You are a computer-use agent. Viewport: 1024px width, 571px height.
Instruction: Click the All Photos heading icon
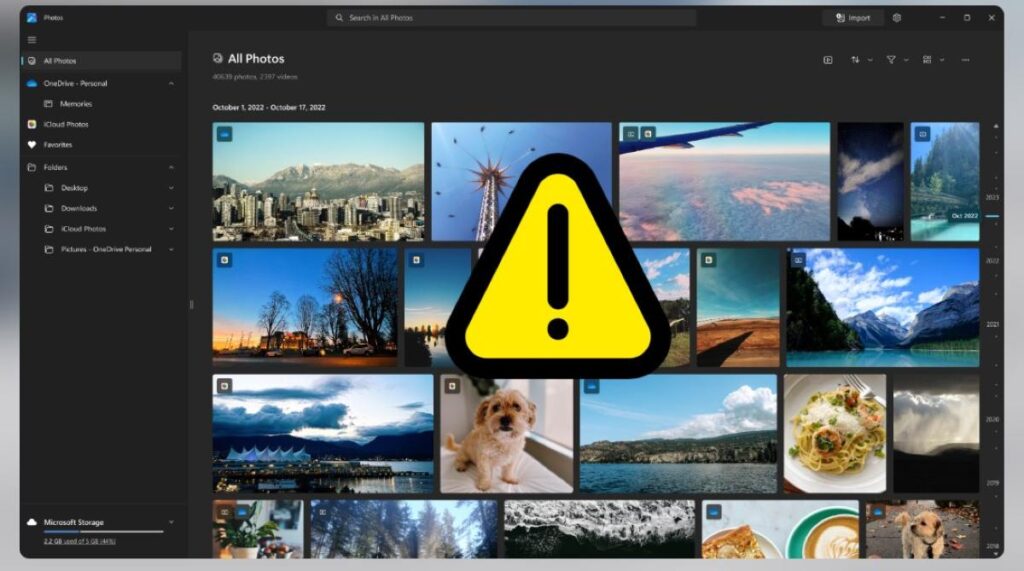pyautogui.click(x=217, y=58)
